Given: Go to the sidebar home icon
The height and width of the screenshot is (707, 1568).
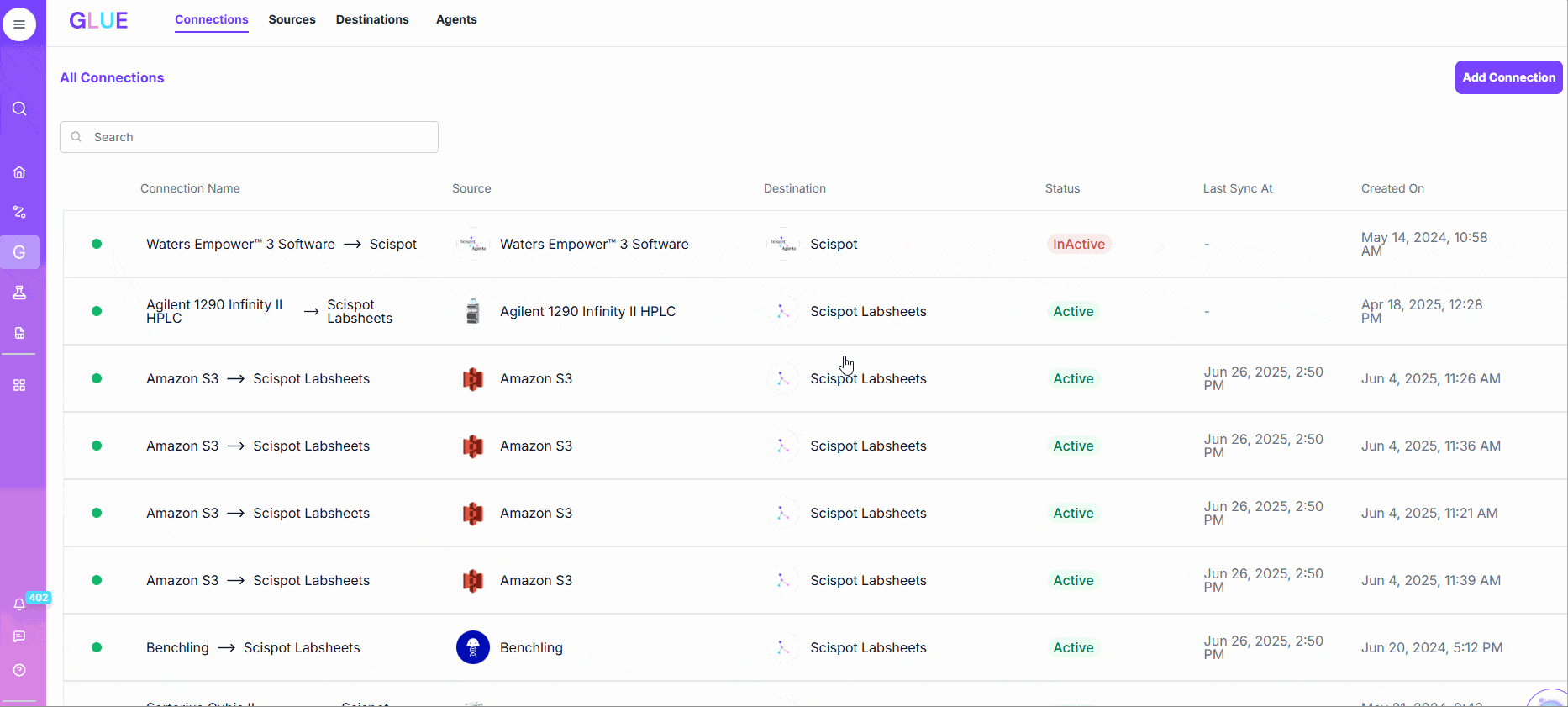Looking at the screenshot, I should [x=19, y=172].
